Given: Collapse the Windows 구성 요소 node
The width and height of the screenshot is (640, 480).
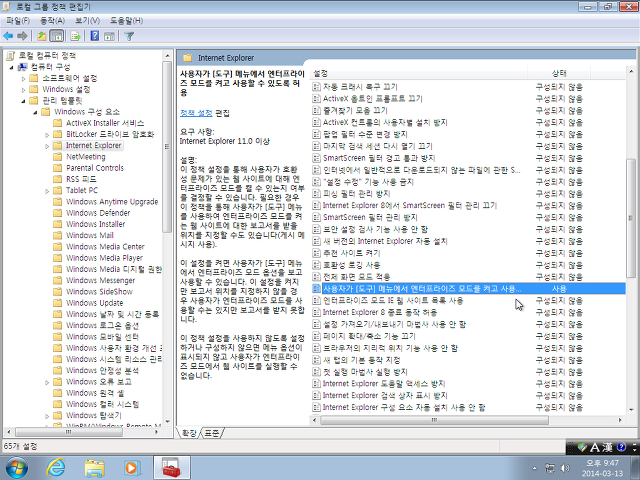Looking at the screenshot, I should tap(35, 112).
